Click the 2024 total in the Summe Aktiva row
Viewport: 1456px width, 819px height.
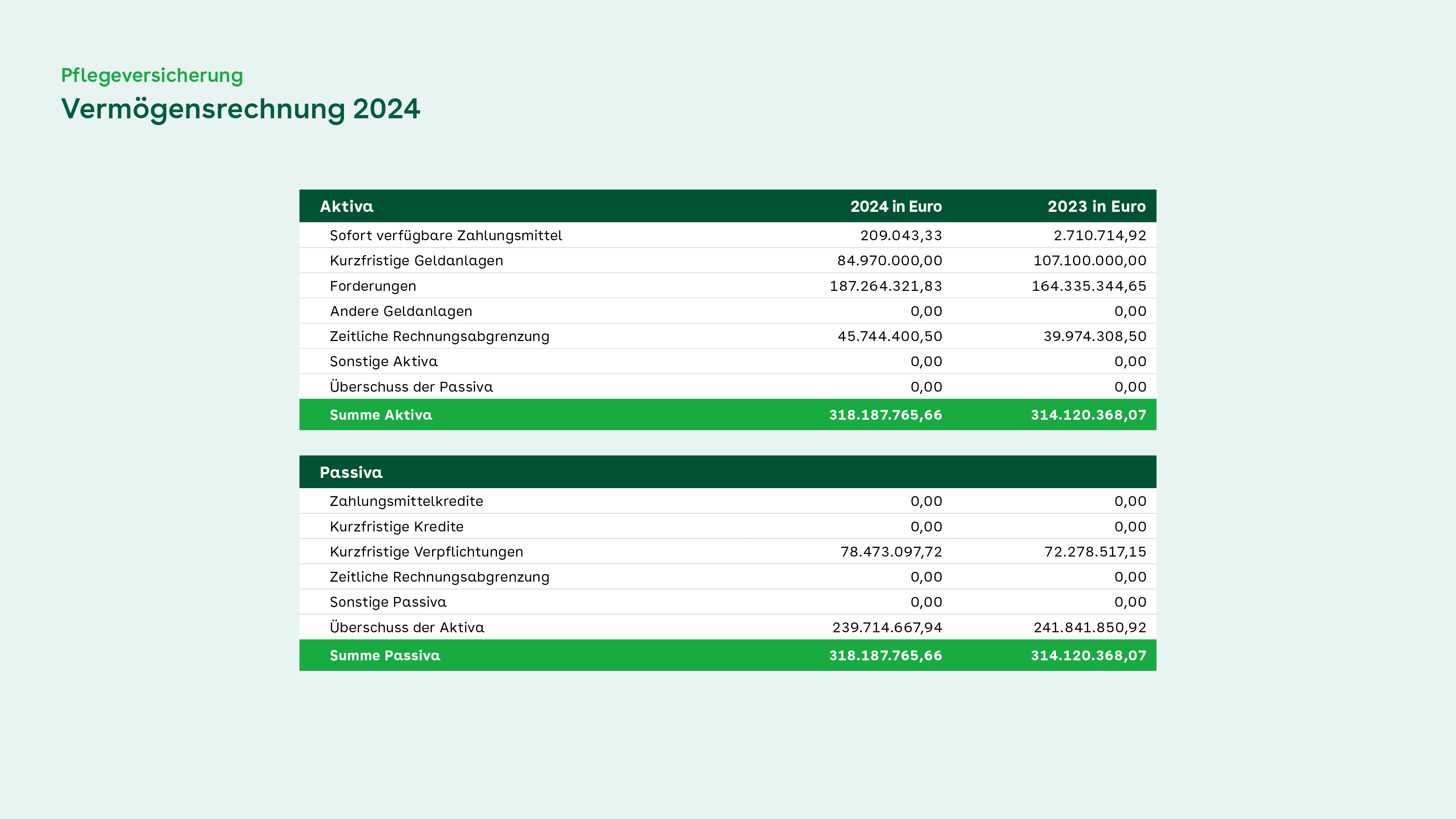point(886,415)
